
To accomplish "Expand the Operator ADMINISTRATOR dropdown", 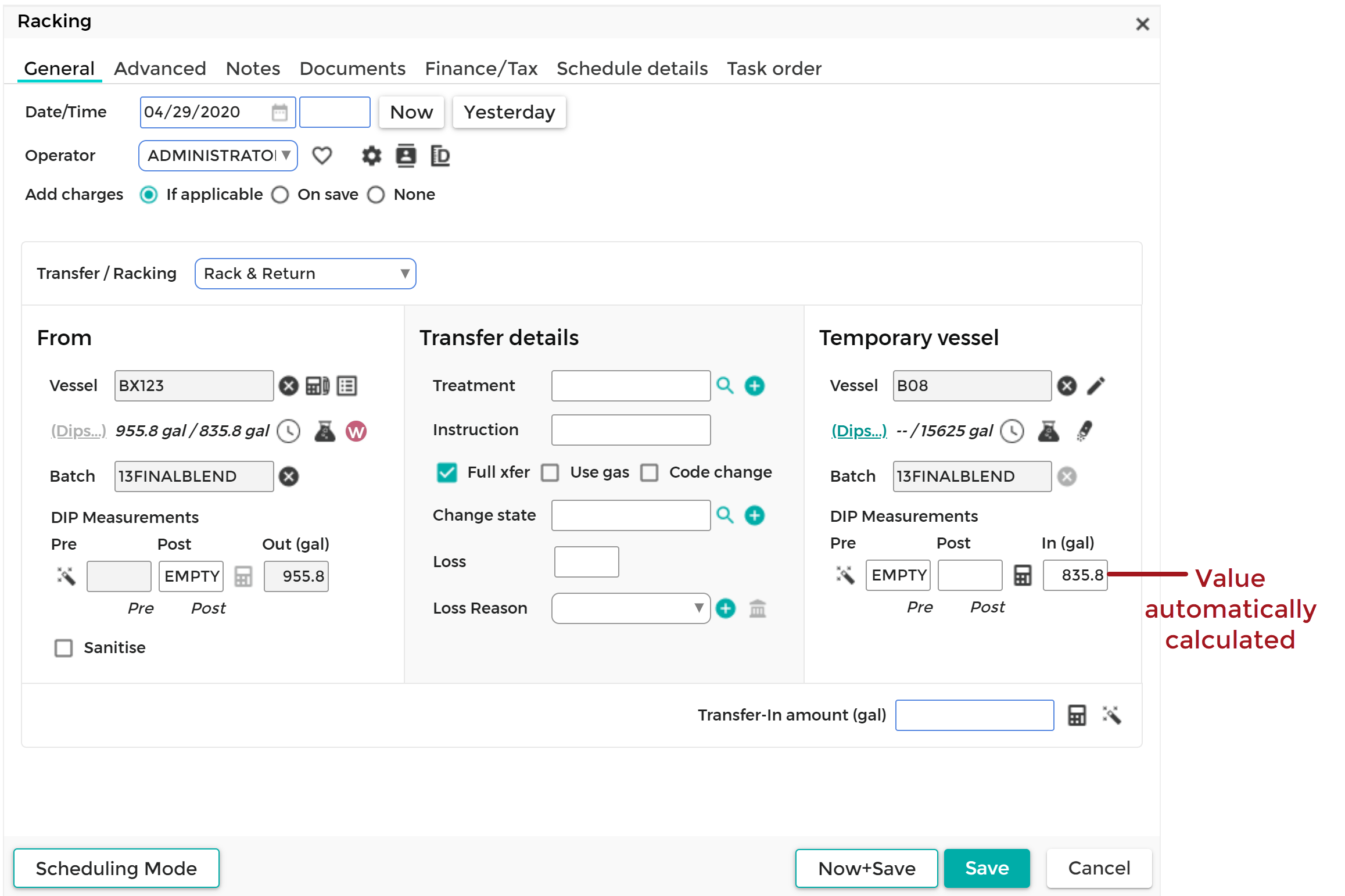I will pyautogui.click(x=218, y=156).
